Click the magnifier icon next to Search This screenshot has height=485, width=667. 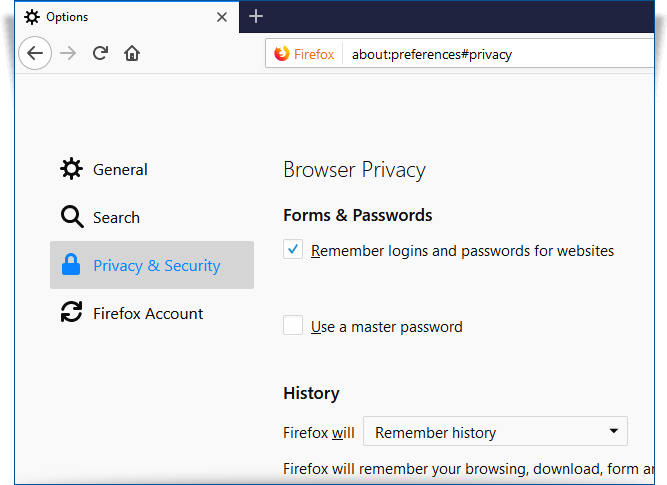pos(72,217)
